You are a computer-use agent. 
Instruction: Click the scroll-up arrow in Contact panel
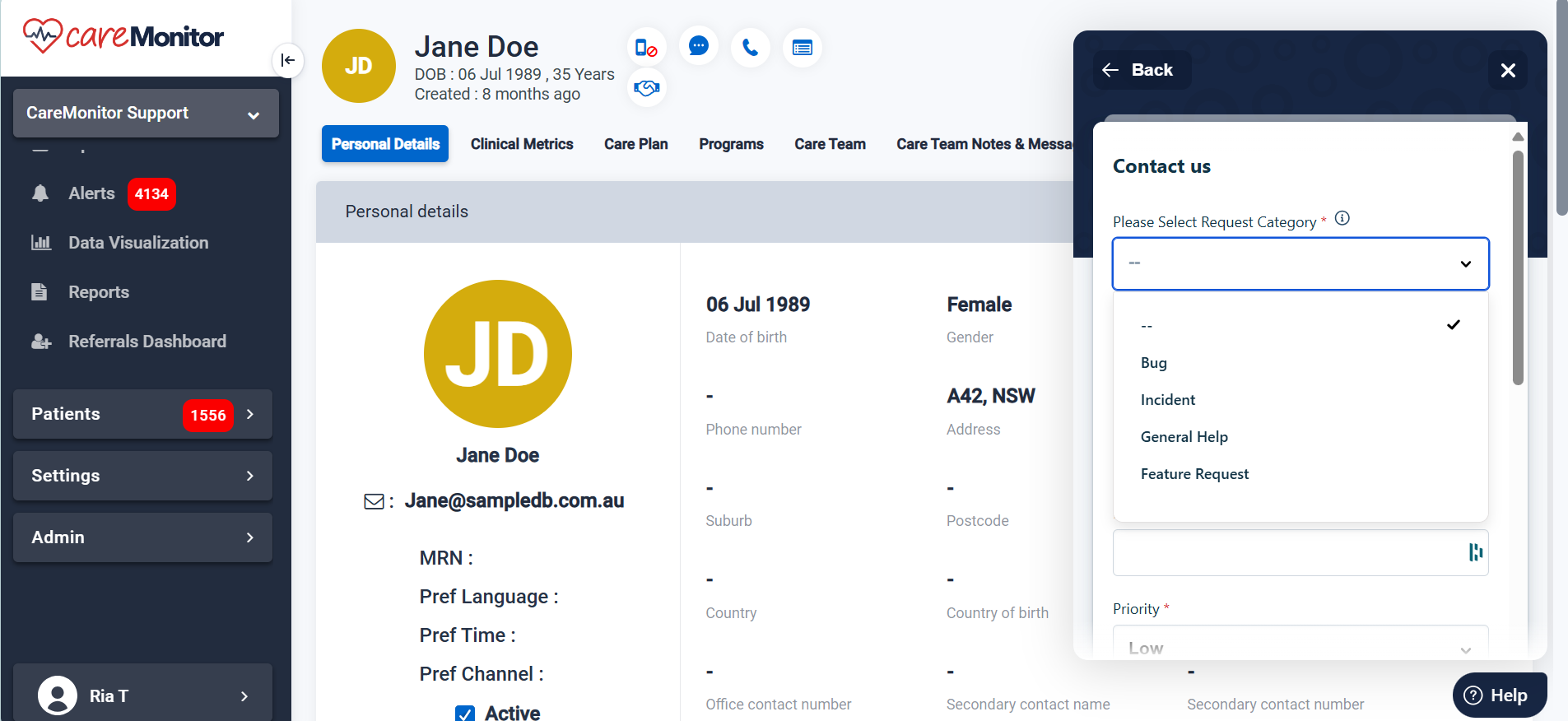click(x=1518, y=137)
